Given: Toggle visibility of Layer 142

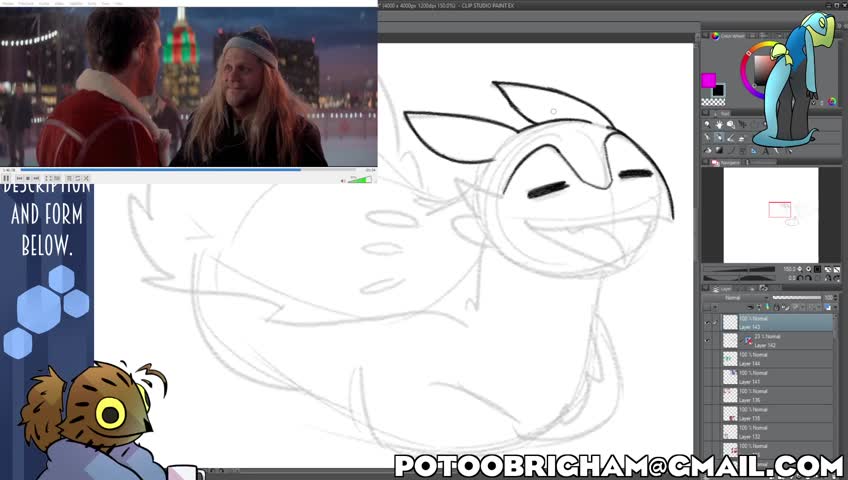Looking at the screenshot, I should click(707, 341).
